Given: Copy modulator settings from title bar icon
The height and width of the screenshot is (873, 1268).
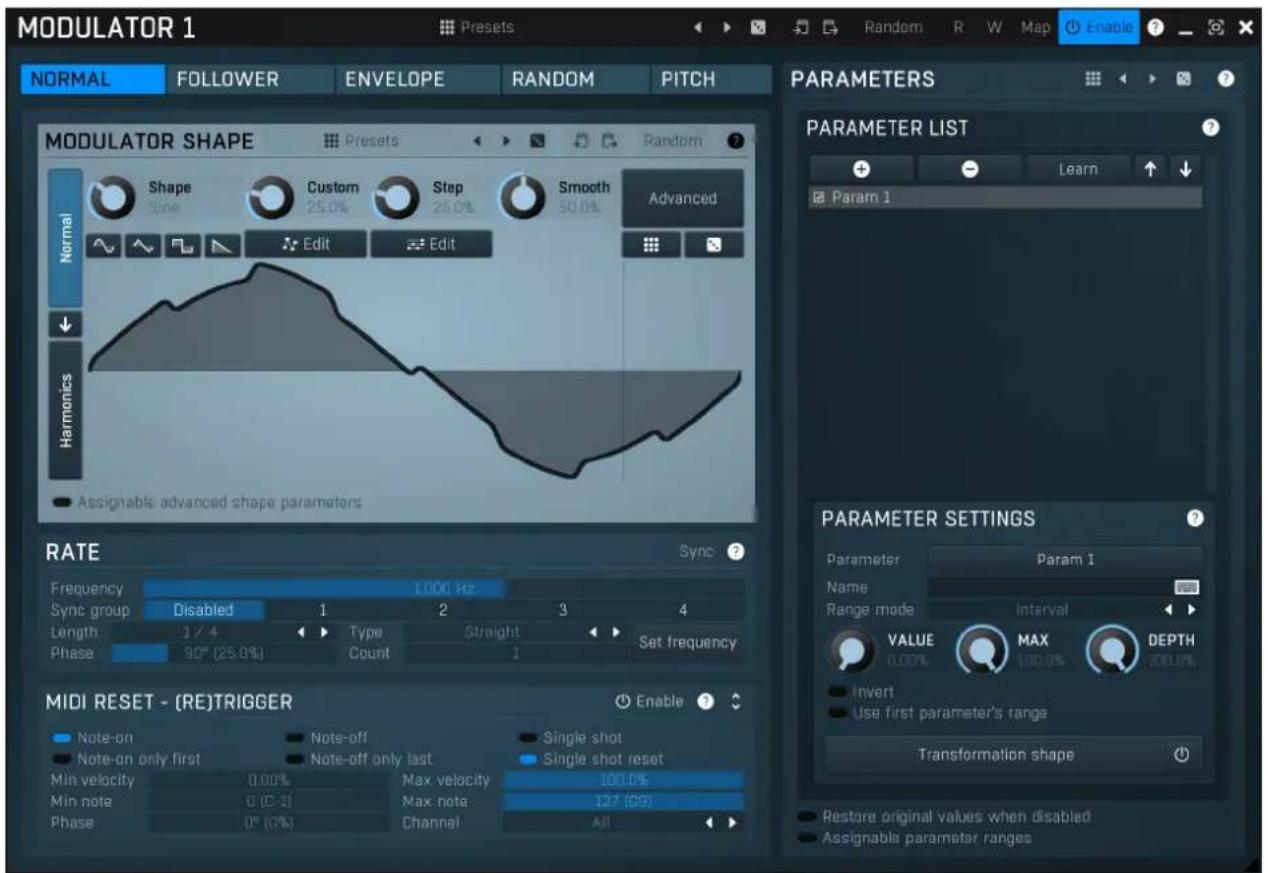Looking at the screenshot, I should point(802,28).
